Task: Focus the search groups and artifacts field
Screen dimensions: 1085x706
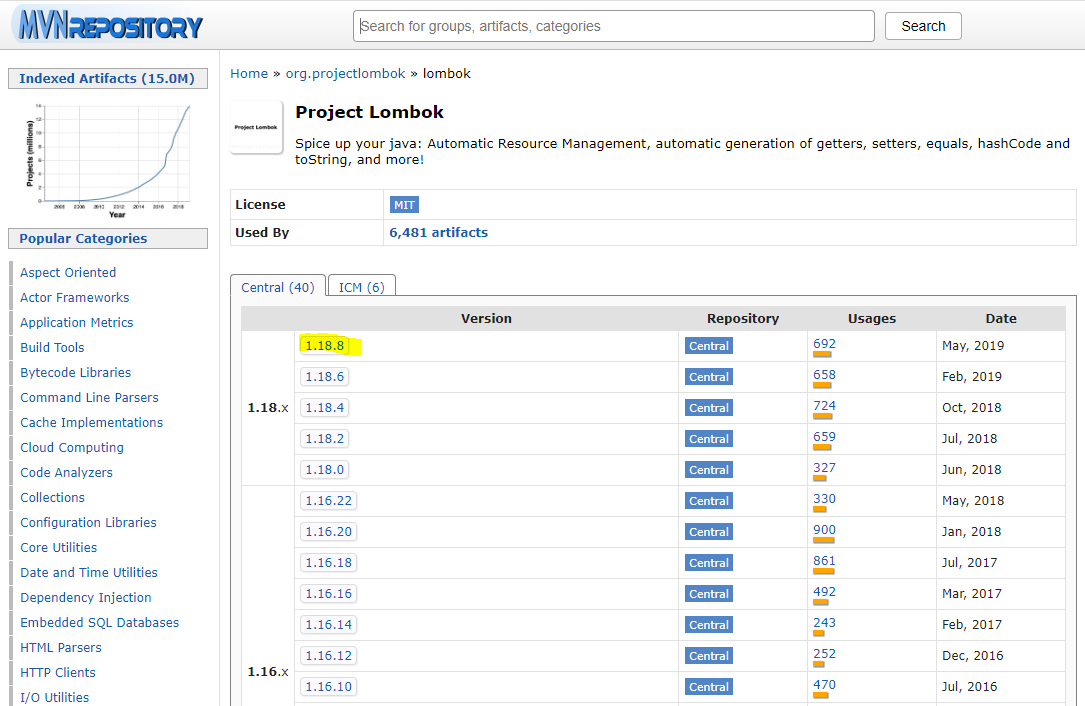Action: click(614, 26)
